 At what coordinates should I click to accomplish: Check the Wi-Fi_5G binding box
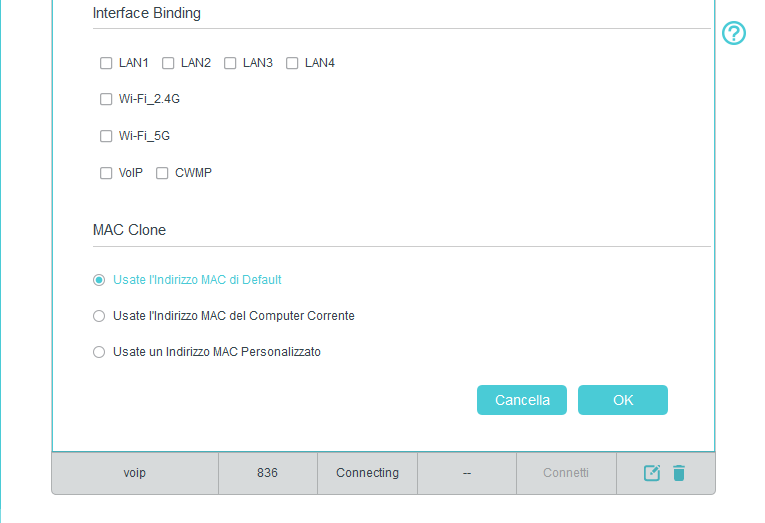pyautogui.click(x=106, y=136)
